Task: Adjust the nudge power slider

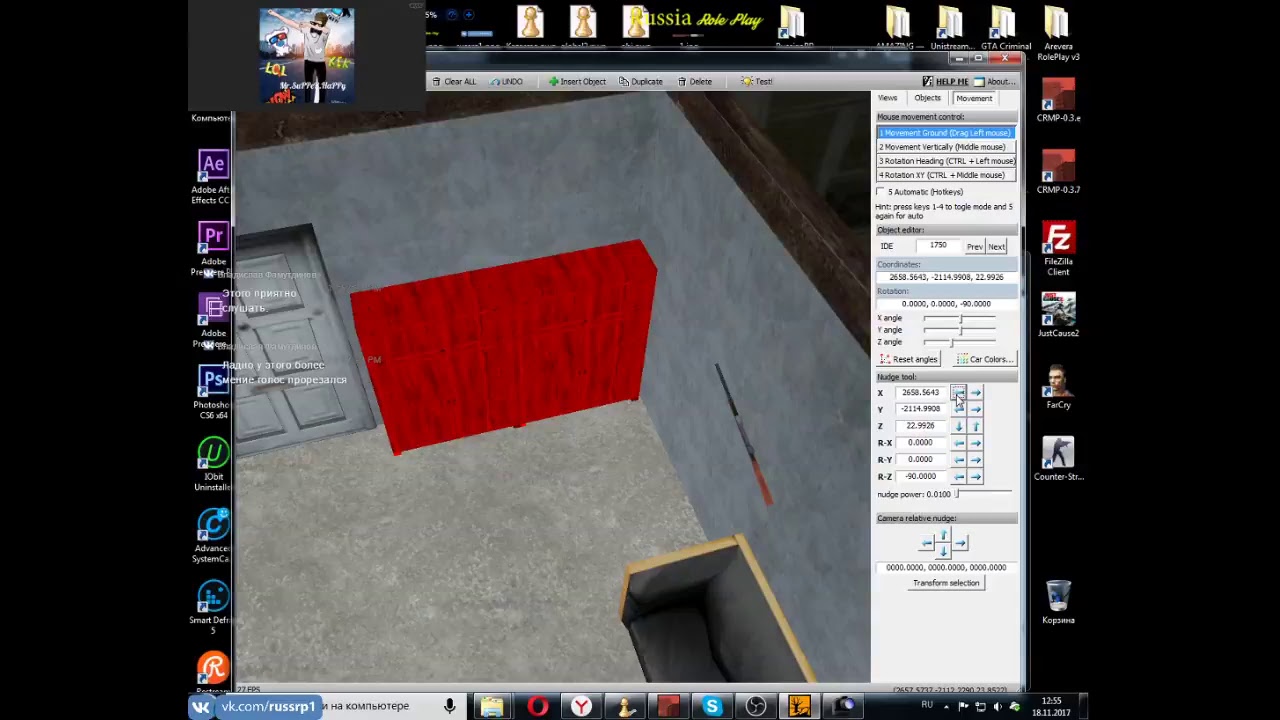Action: click(x=984, y=494)
